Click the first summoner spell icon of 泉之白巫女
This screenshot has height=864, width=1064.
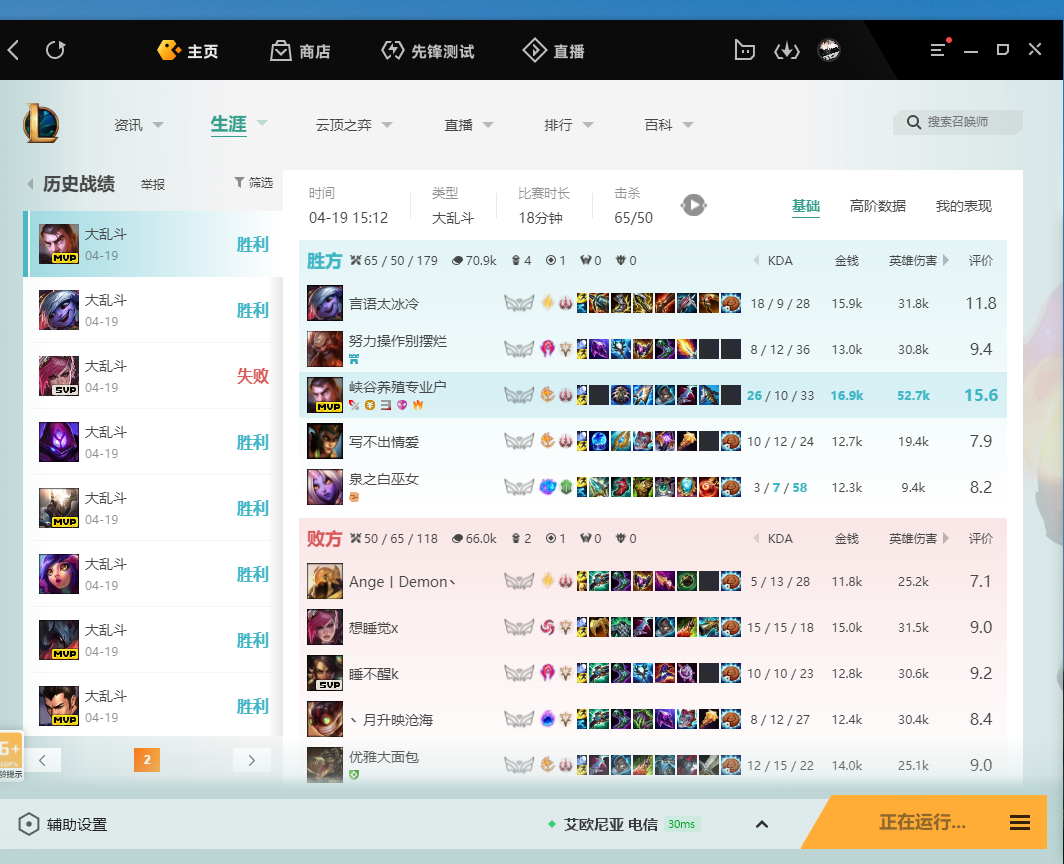[548, 487]
